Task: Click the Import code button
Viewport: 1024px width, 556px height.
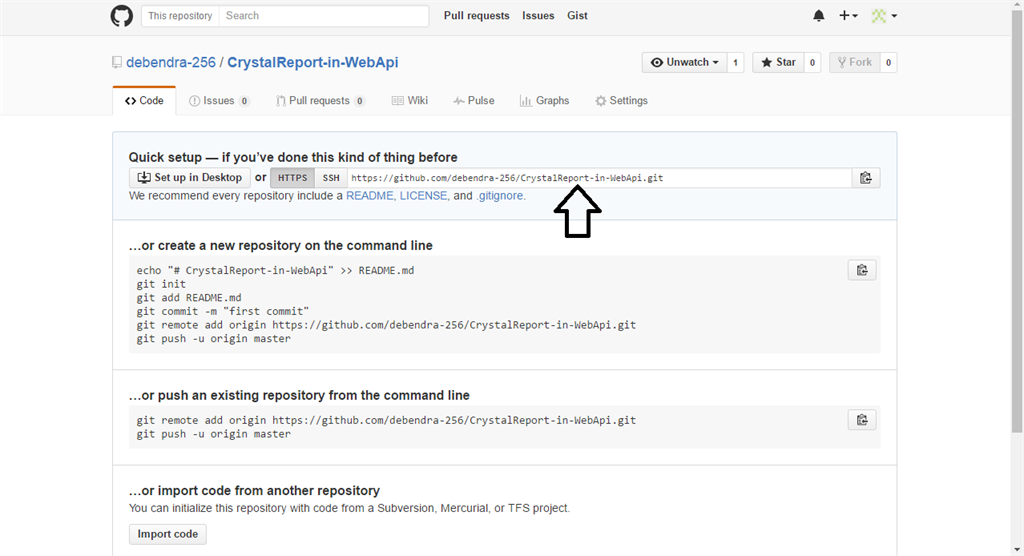Action: 168,534
